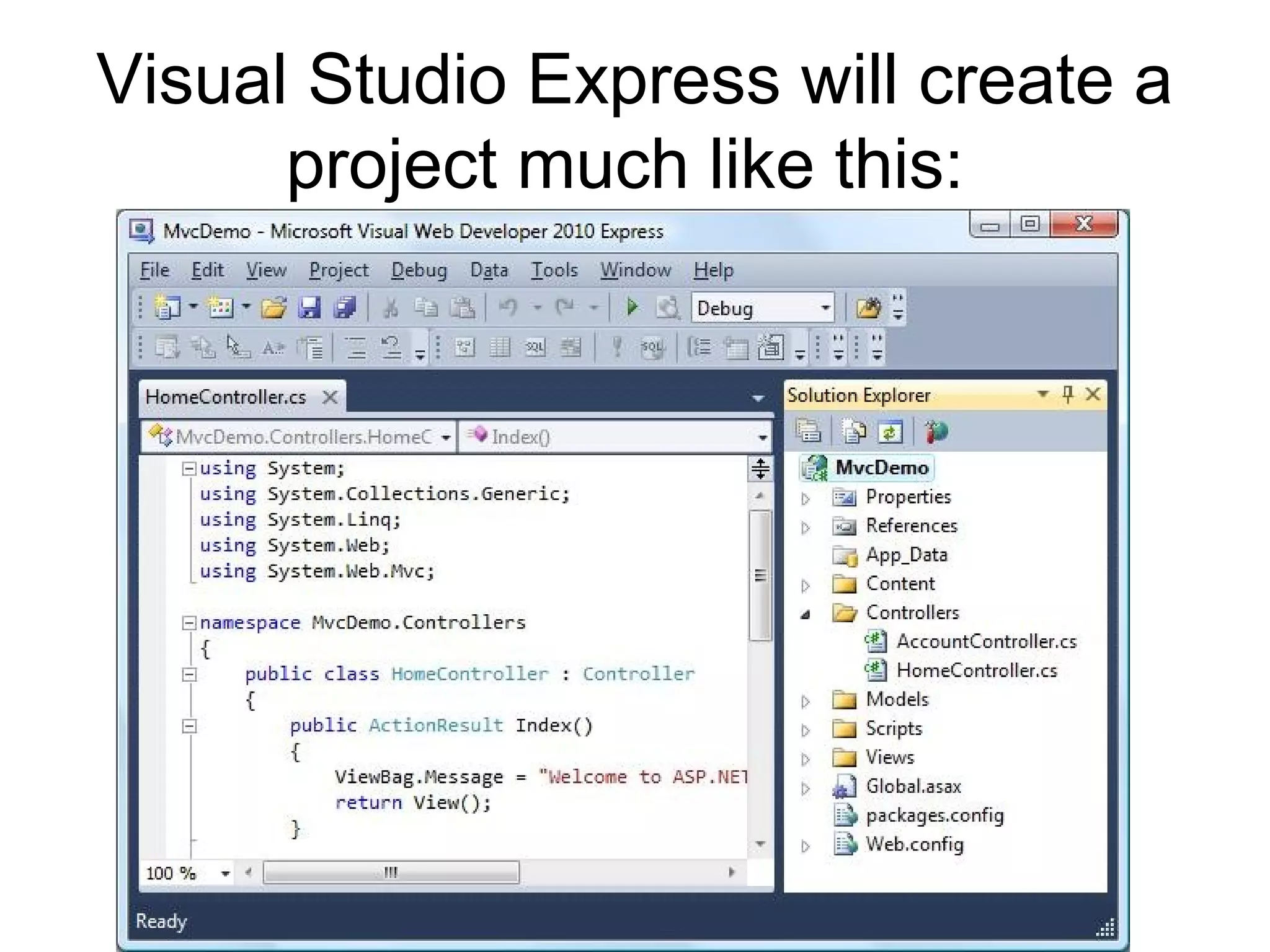Click the horizontal scrollbar thumb in editor
Image resolution: width=1270 pixels, height=952 pixels.
coord(391,873)
